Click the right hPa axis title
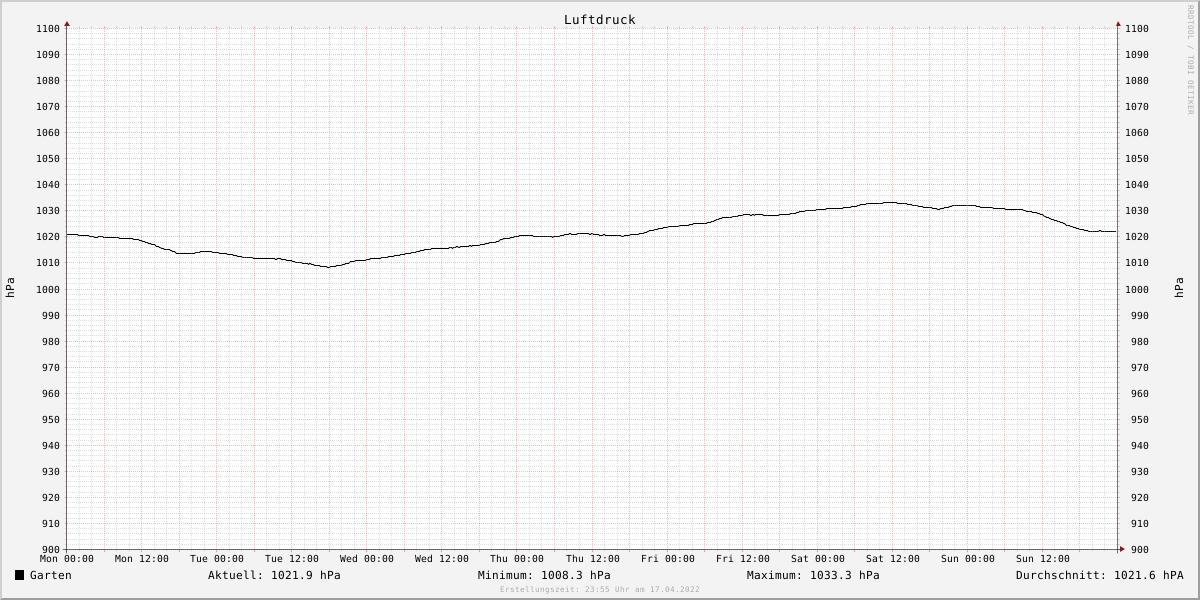 coord(1180,288)
